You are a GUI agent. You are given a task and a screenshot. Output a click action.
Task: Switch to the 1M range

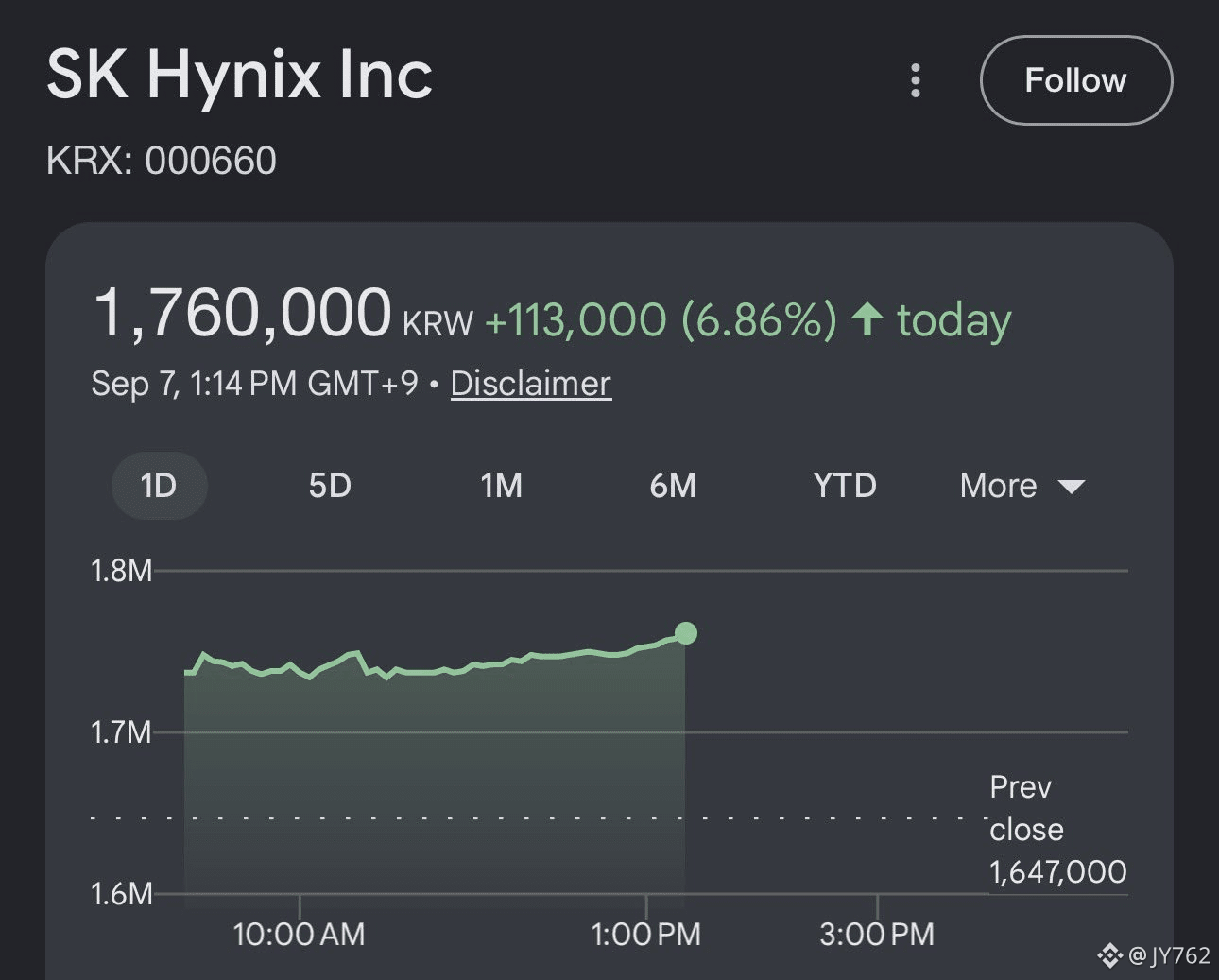(501, 486)
